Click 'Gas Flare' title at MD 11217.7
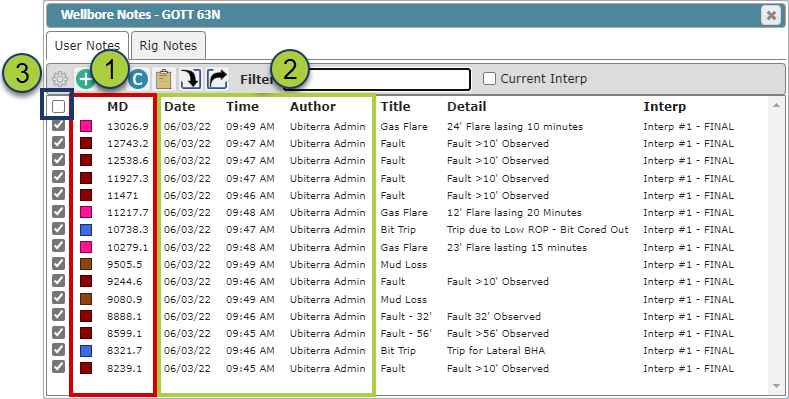 pos(404,212)
